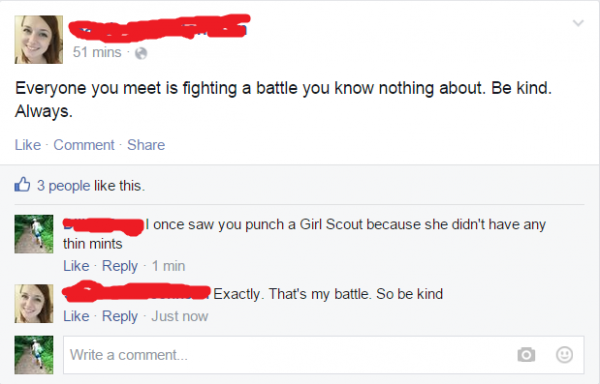This screenshot has height=384, width=600.
Task: Click the public globe privacy icon
Action: 141,53
